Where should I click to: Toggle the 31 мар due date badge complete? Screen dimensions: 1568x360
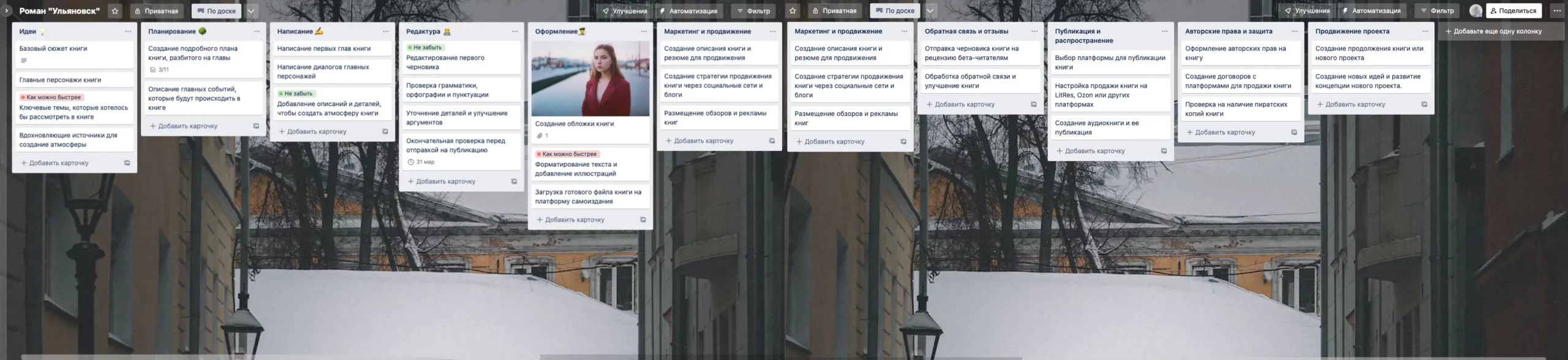click(421, 162)
